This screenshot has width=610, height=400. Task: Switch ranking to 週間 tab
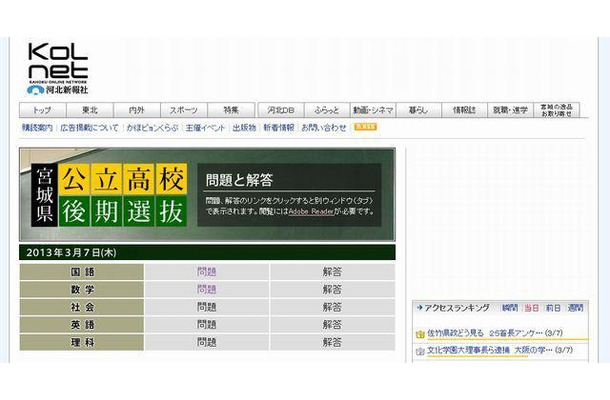pos(576,308)
